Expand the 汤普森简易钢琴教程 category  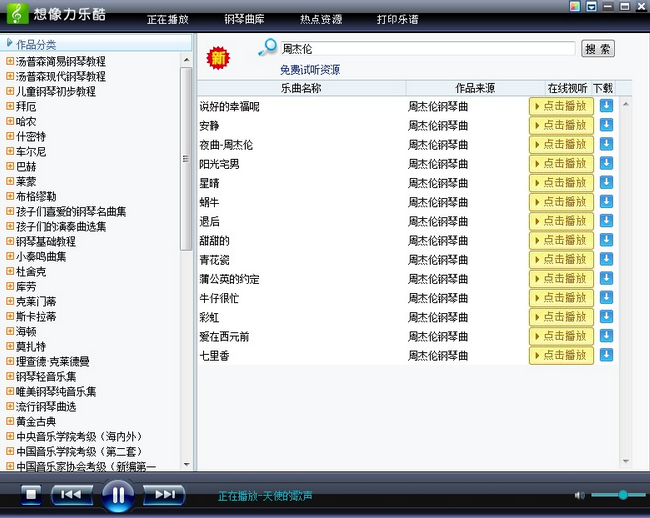[x=10, y=61]
